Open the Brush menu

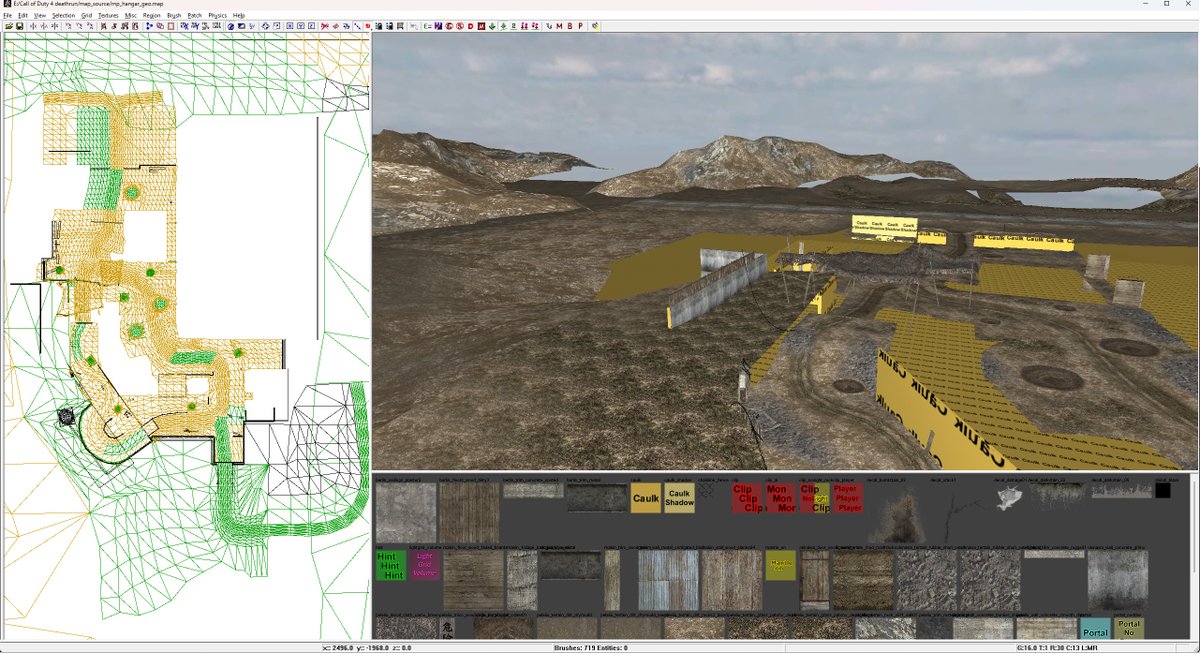point(174,16)
